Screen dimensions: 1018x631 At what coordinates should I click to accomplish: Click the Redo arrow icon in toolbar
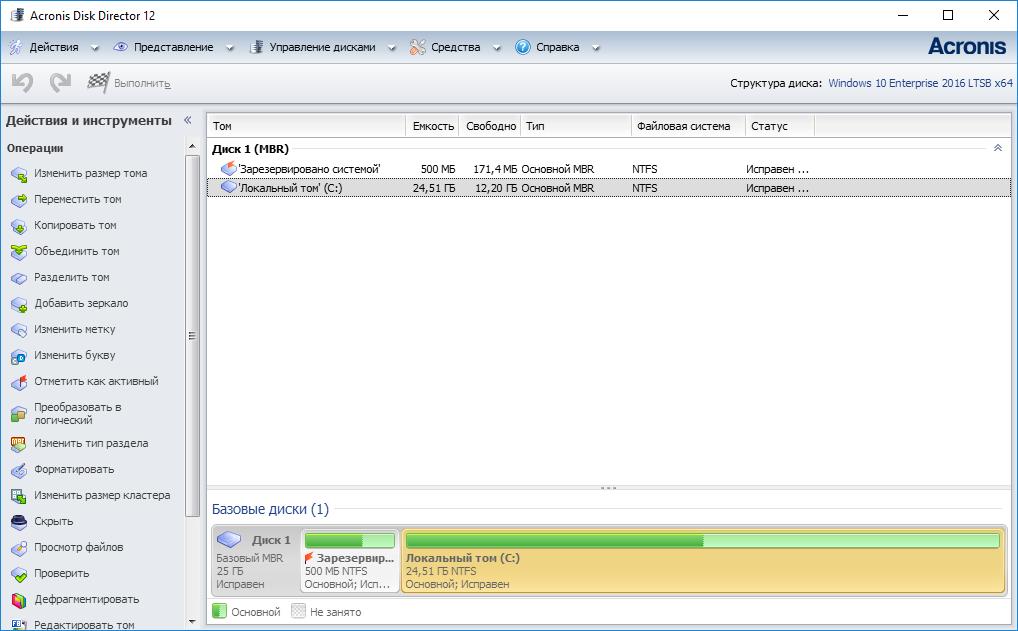pyautogui.click(x=60, y=83)
